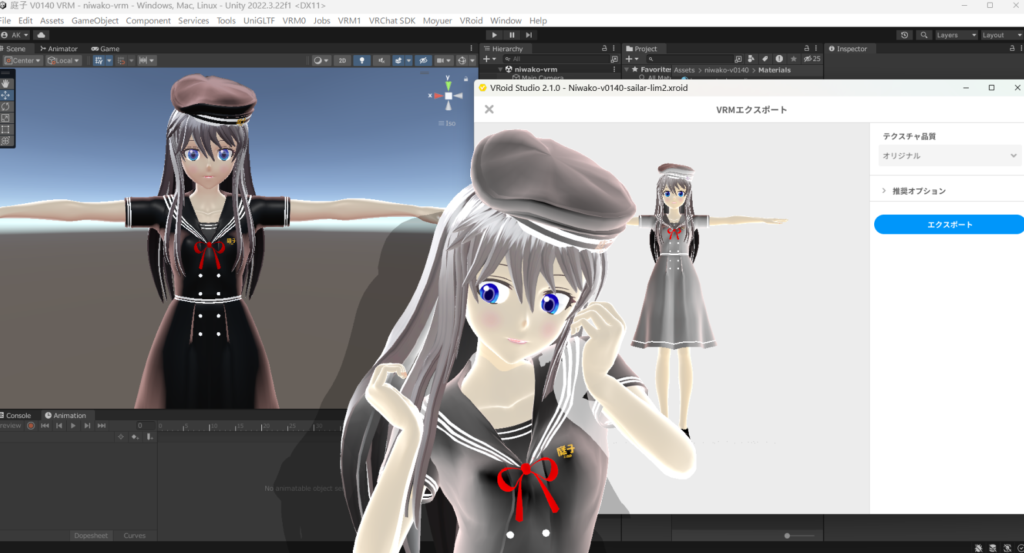This screenshot has width=1024, height=553.
Task: Select the Rect tool in Scene overlay
Action: (x=6, y=129)
